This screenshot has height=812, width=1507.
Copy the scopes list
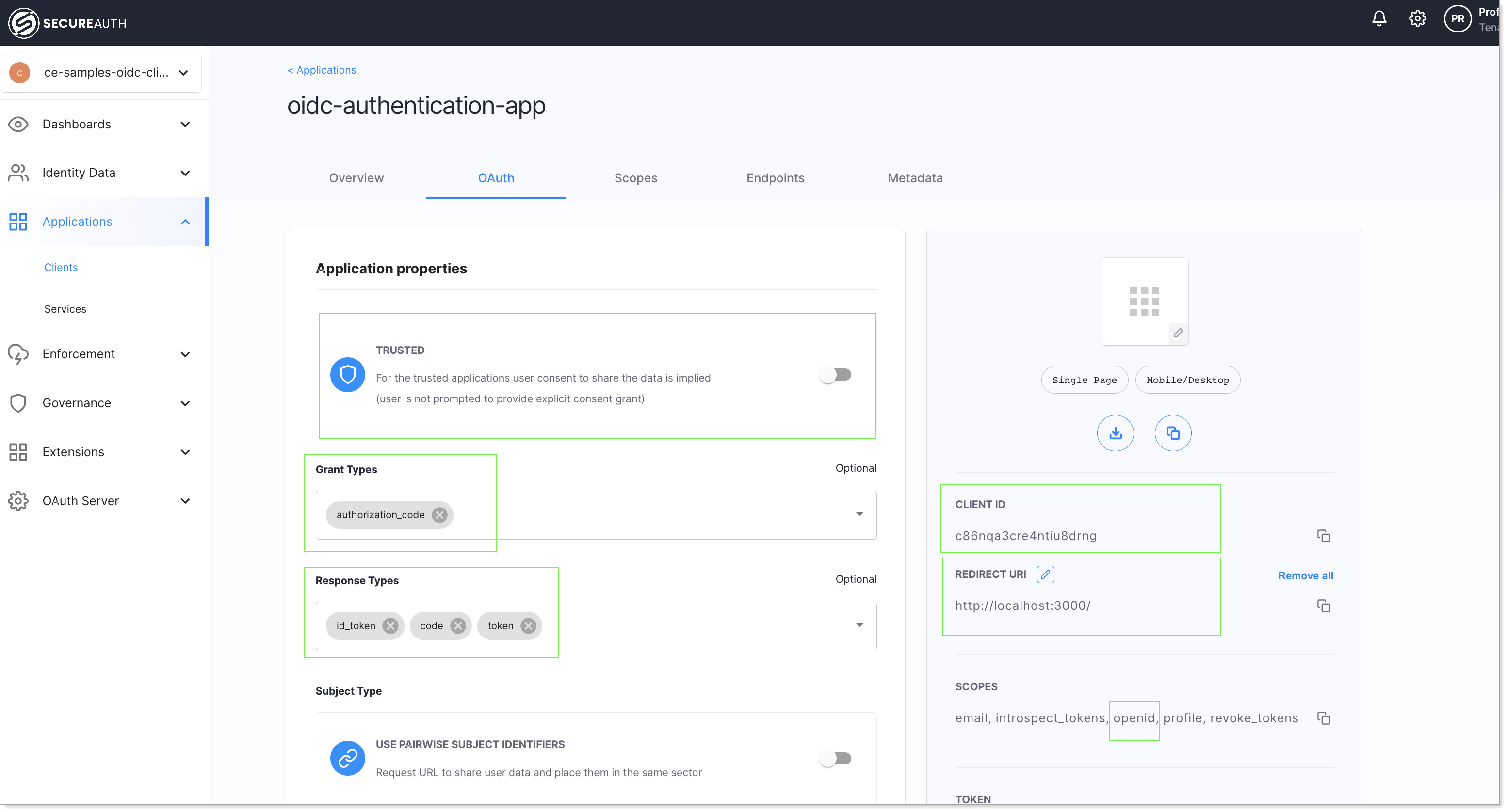coord(1323,718)
